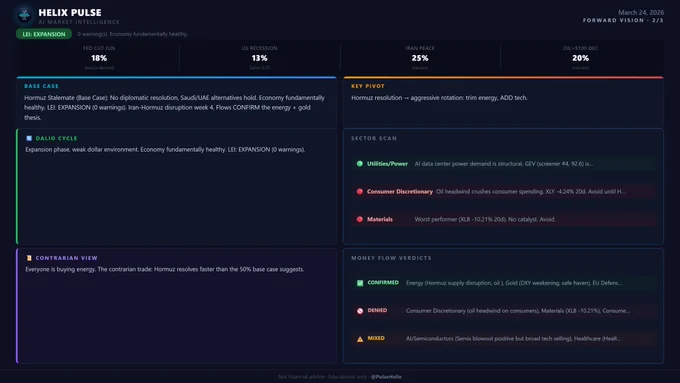Click the Worst performer XLB description

tap(485, 219)
